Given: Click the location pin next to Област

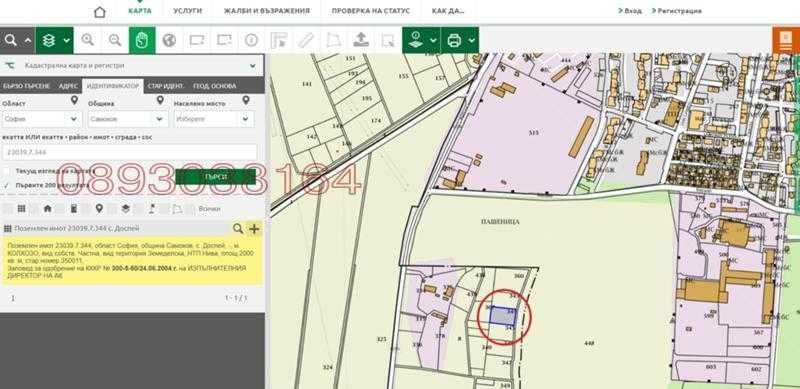Looking at the screenshot, I should pyautogui.click(x=74, y=101).
